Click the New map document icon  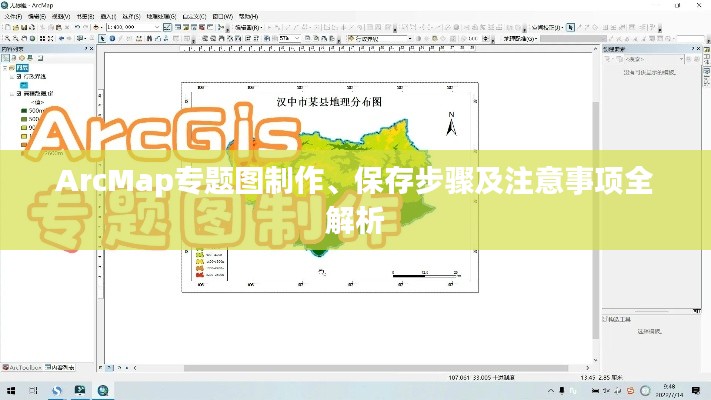coord(7,28)
